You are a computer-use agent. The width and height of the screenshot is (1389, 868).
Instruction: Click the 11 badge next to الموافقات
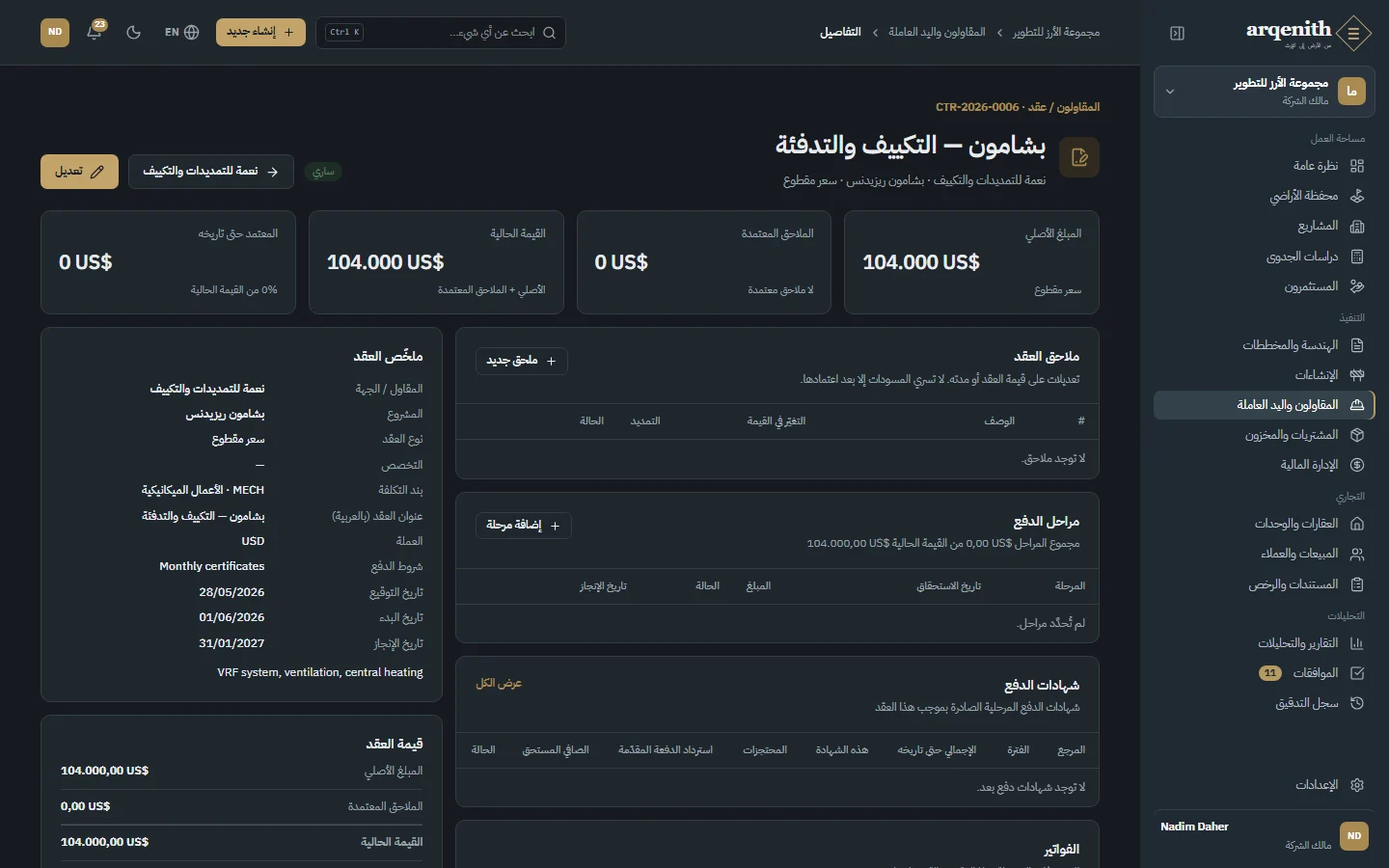(1270, 673)
